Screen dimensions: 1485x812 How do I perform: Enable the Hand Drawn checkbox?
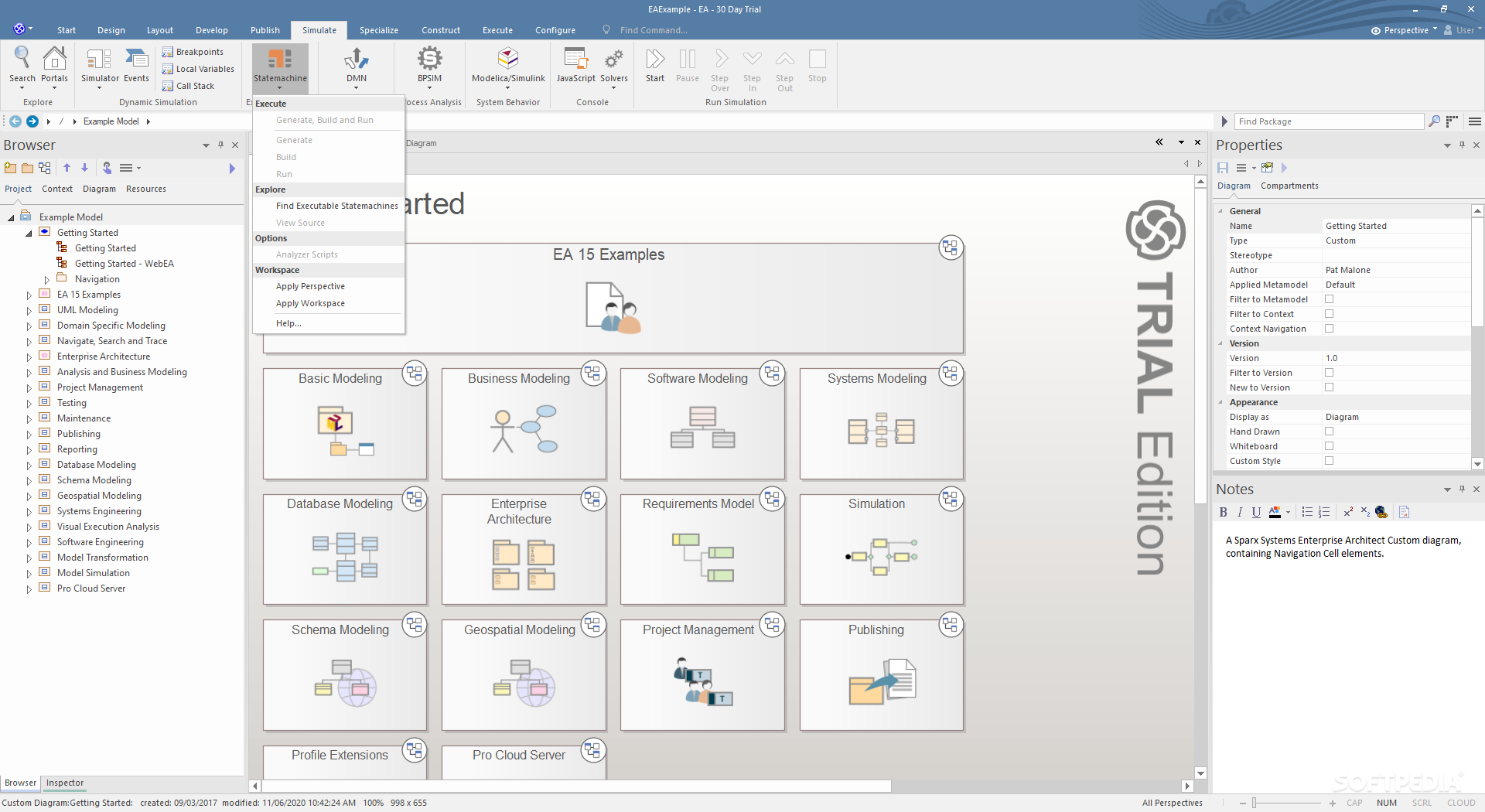coord(1329,432)
